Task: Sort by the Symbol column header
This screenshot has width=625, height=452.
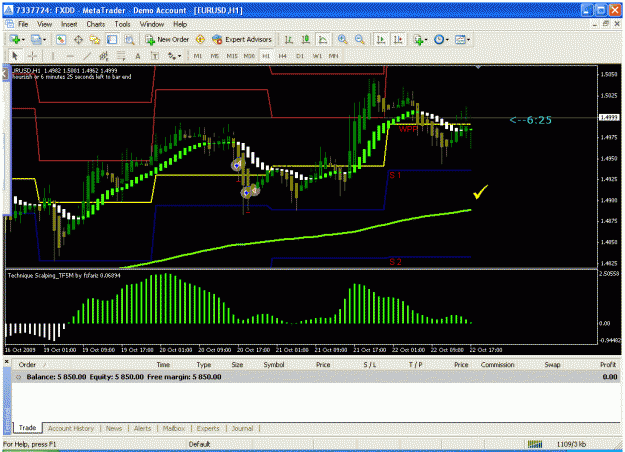Action: (x=274, y=364)
